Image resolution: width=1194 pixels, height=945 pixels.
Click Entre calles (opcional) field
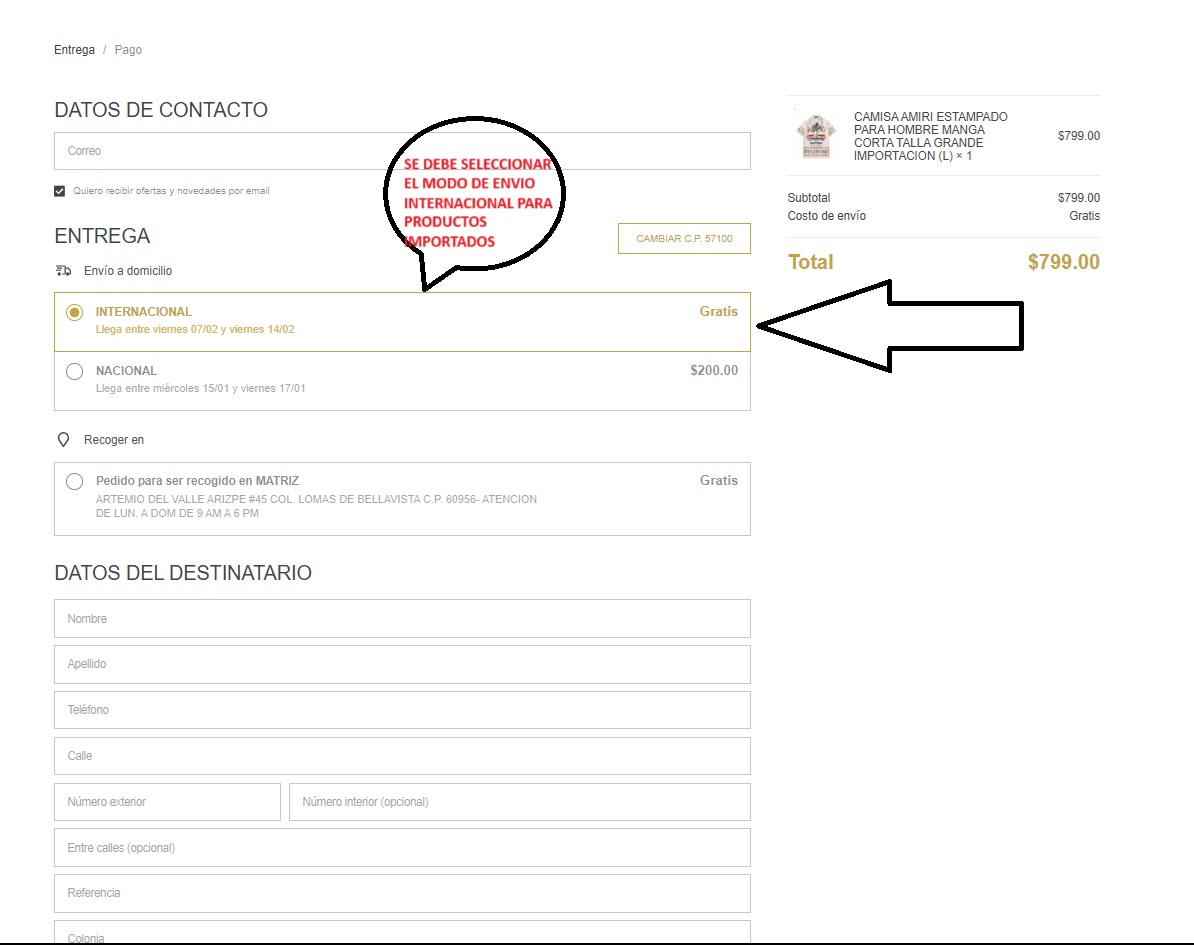(x=402, y=848)
